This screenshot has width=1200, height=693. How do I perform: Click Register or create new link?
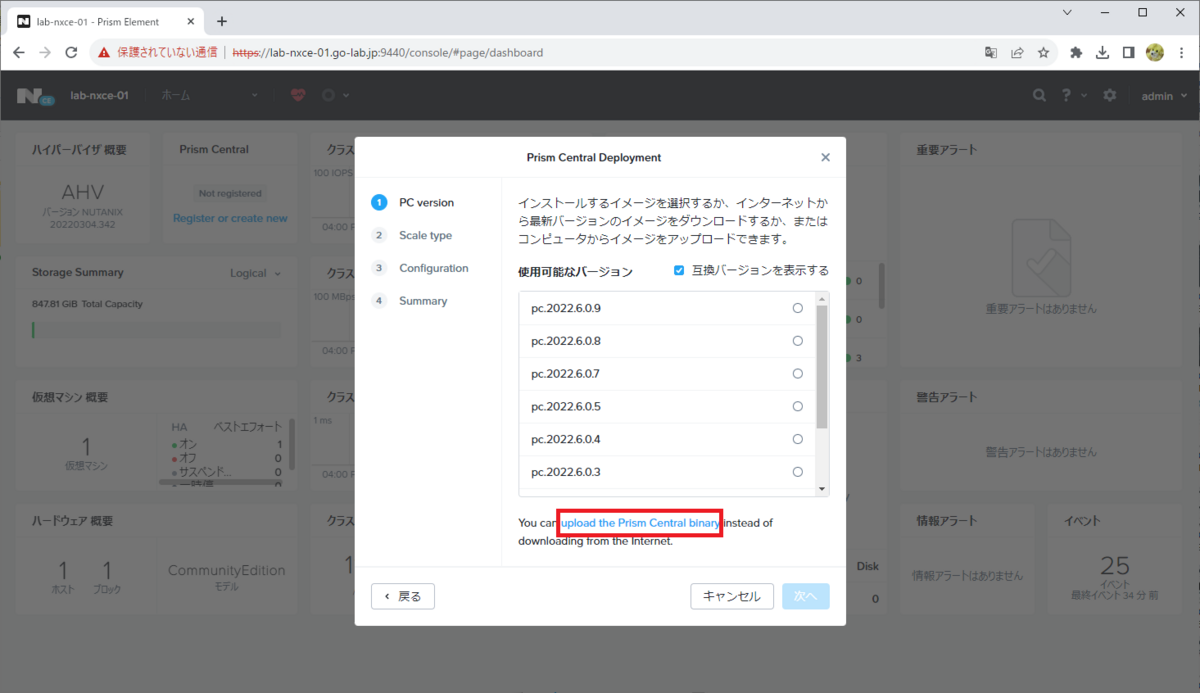pos(230,218)
